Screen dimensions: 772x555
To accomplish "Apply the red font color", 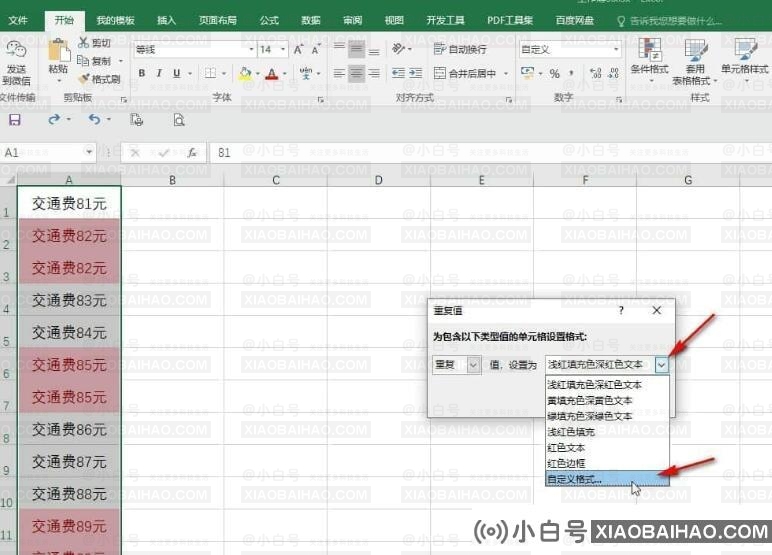I will coord(271,74).
